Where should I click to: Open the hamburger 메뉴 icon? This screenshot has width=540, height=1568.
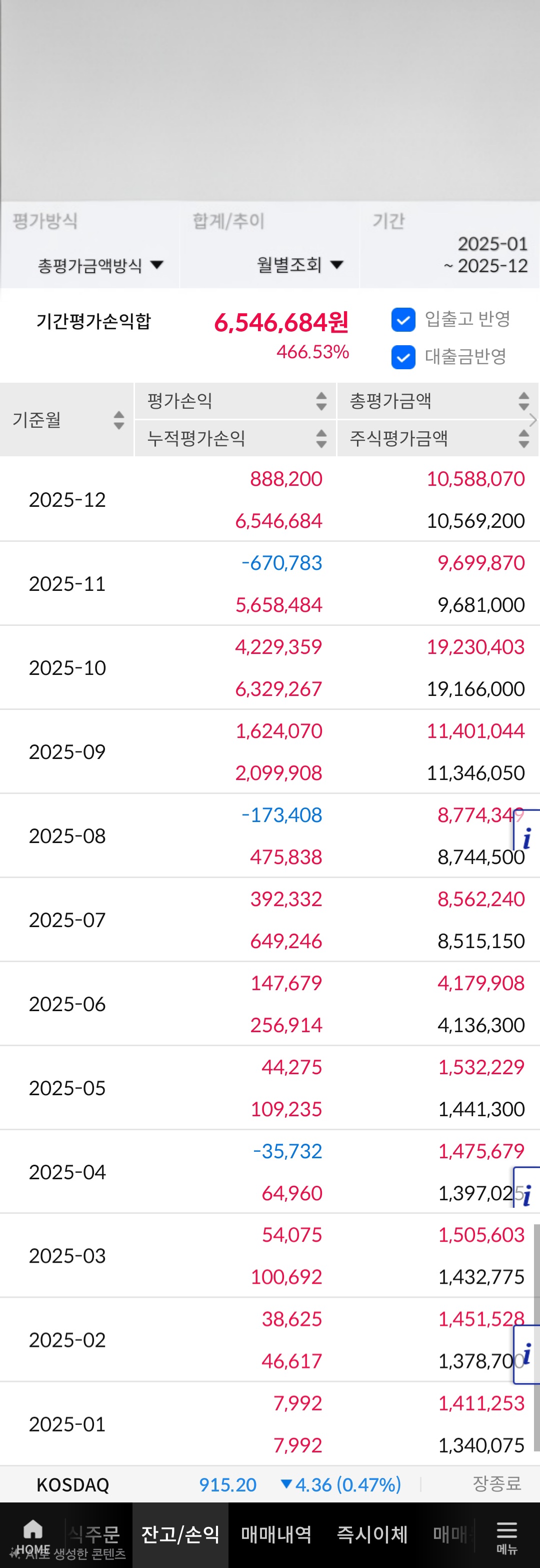pyautogui.click(x=506, y=1531)
